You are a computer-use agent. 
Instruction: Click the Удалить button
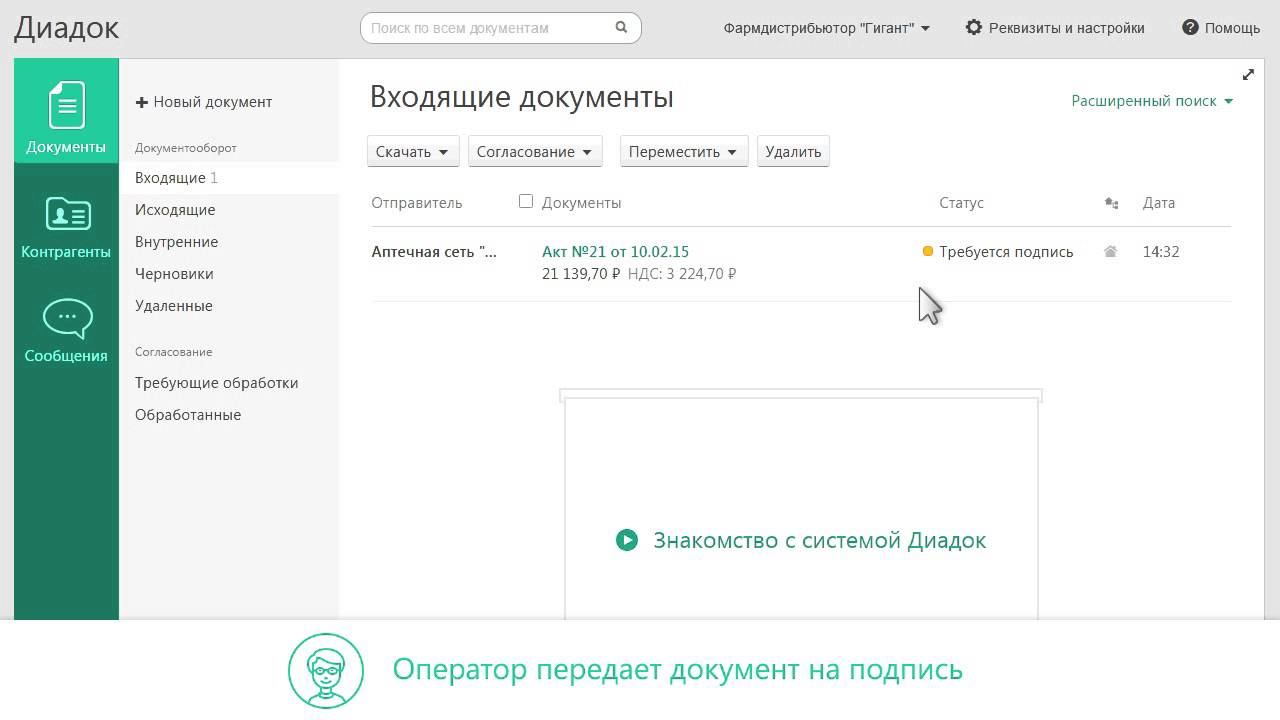pos(793,152)
